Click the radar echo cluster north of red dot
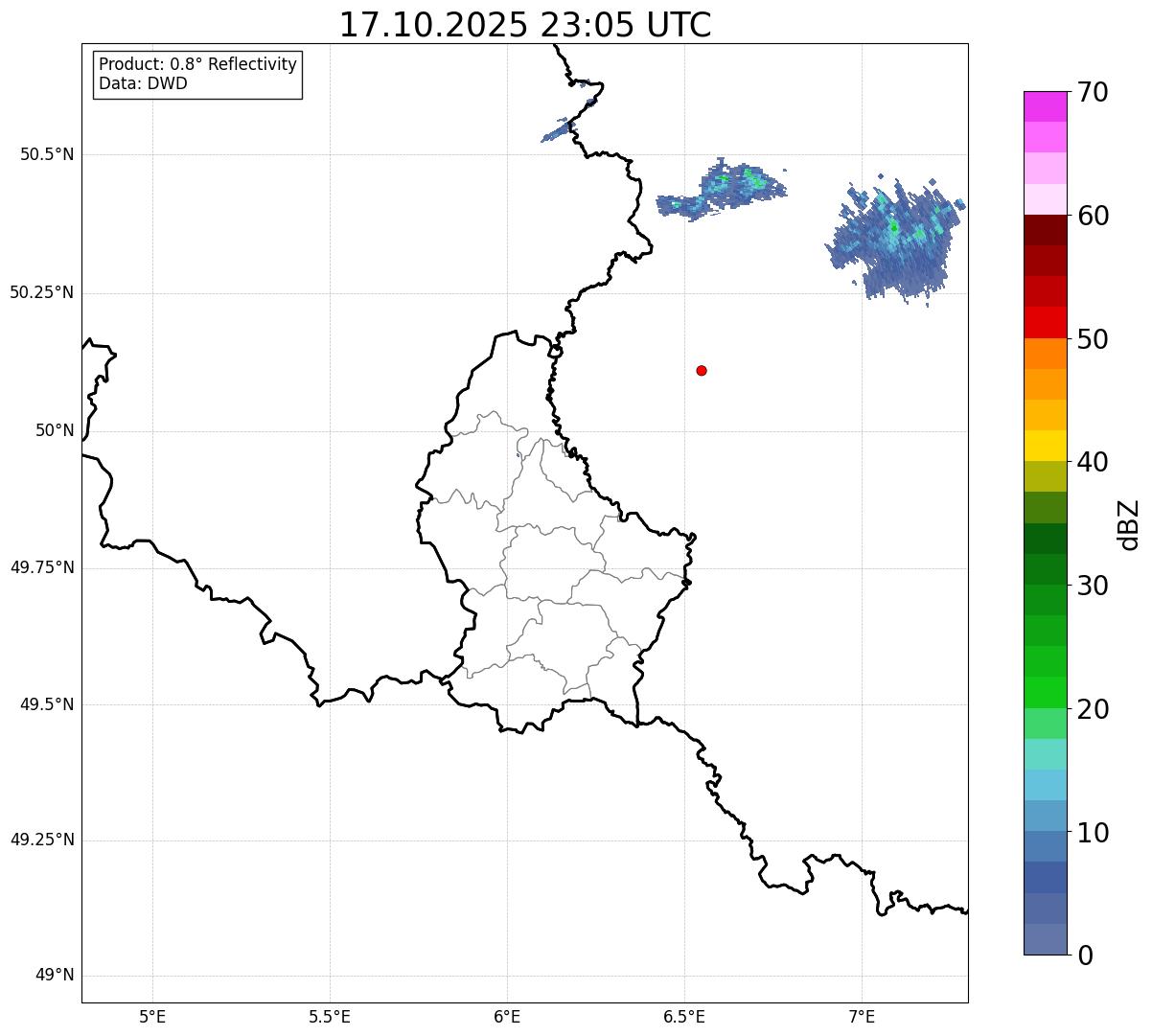This screenshot has height=1036, width=1152. pyautogui.click(x=721, y=190)
